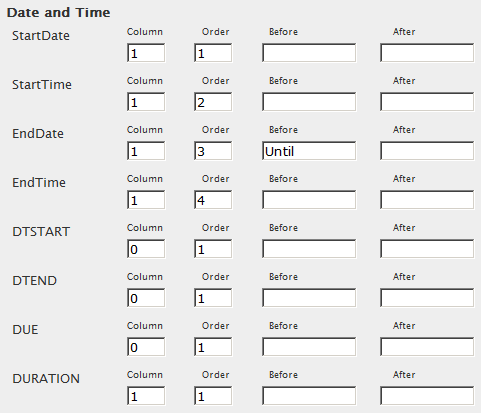Click the DURATION Column field
The width and height of the screenshot is (481, 413).
[146, 396]
